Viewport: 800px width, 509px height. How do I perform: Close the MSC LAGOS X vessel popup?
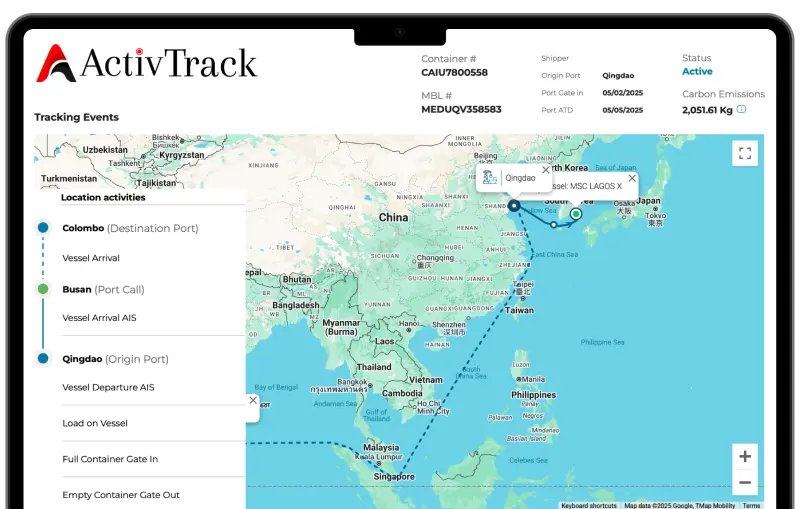tap(632, 178)
